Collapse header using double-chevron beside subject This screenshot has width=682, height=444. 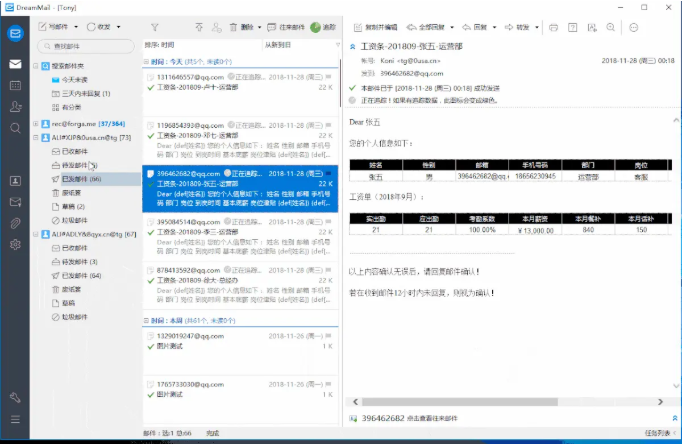click(x=353, y=47)
